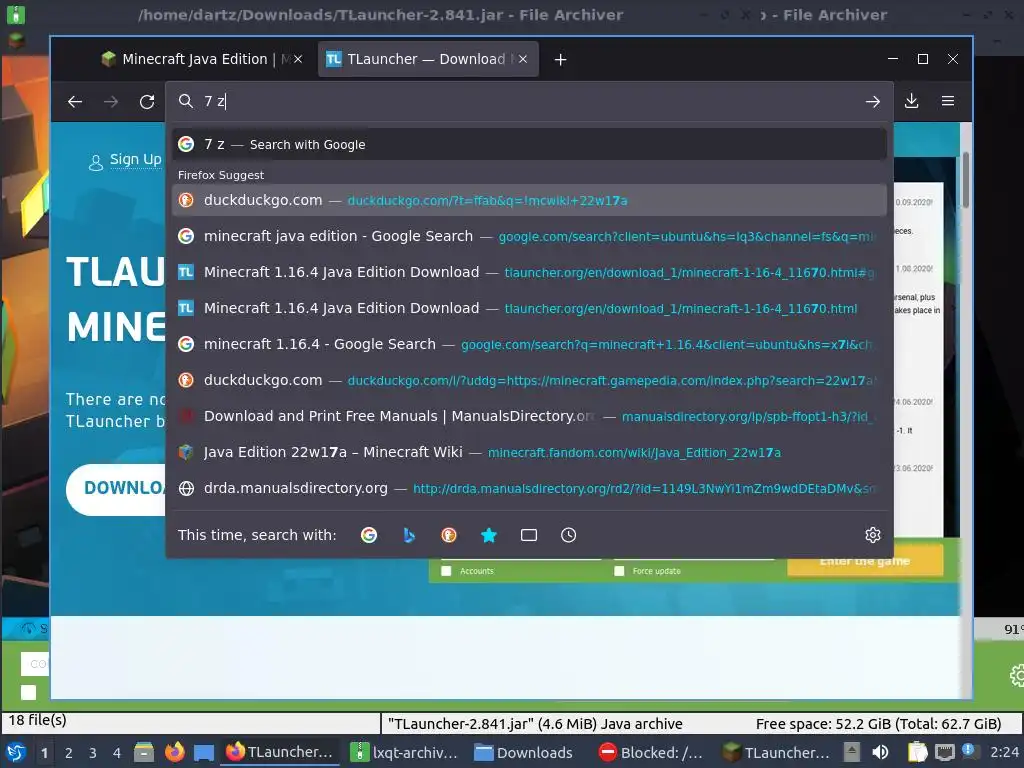Open a new browser tab
This screenshot has width=1024, height=768.
coord(560,59)
